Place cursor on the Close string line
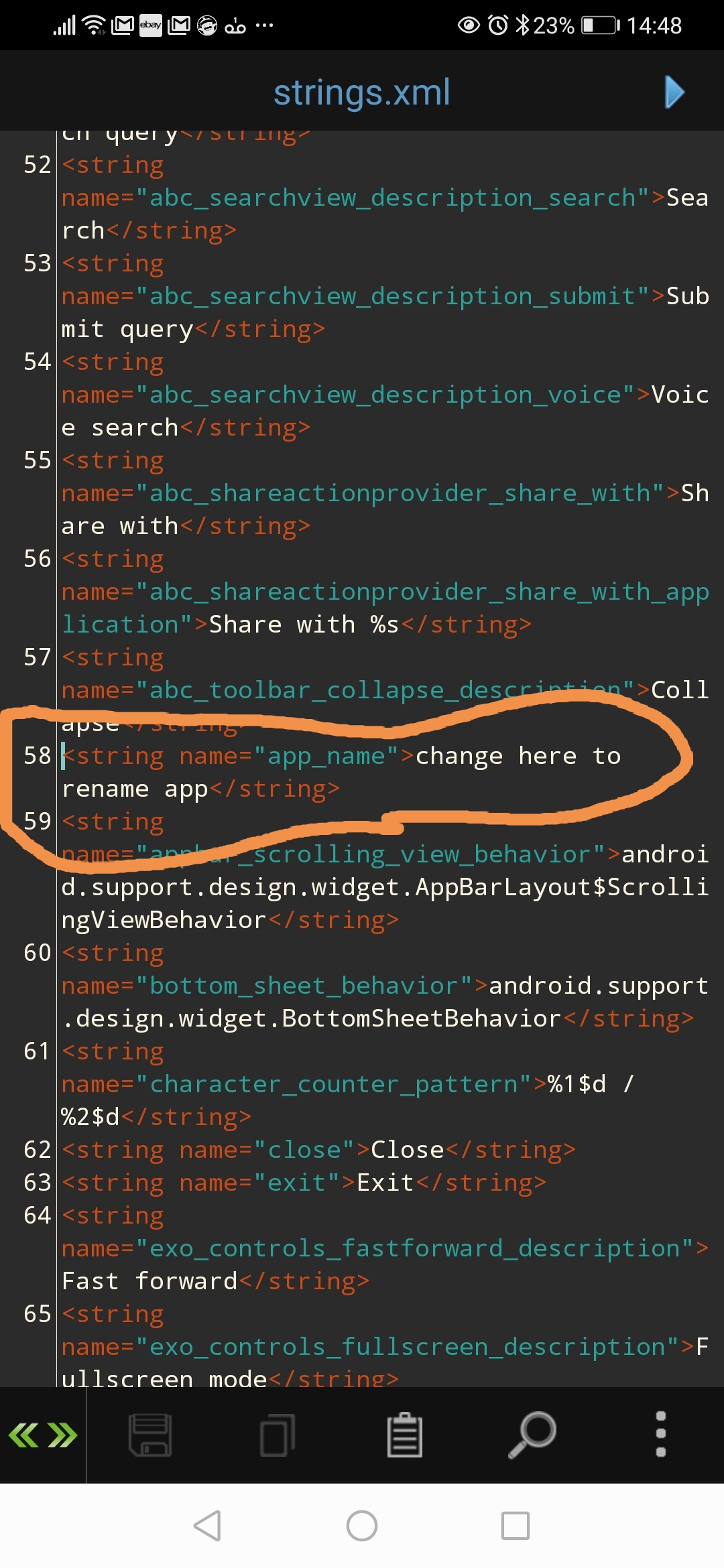724x1568 pixels. 318,1150
